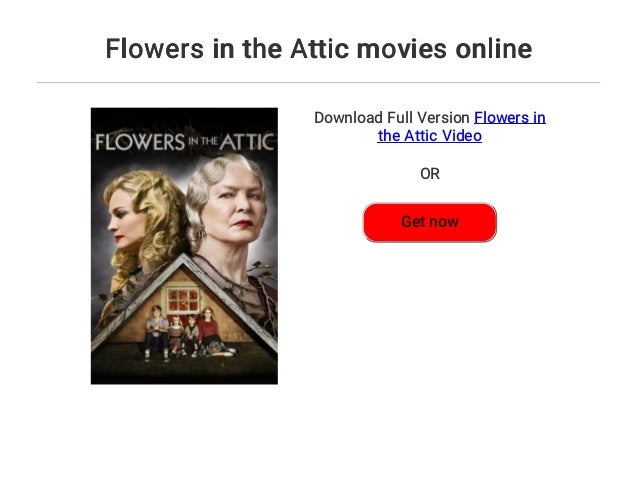Click the boy seated at left of group

pyautogui.click(x=157, y=332)
